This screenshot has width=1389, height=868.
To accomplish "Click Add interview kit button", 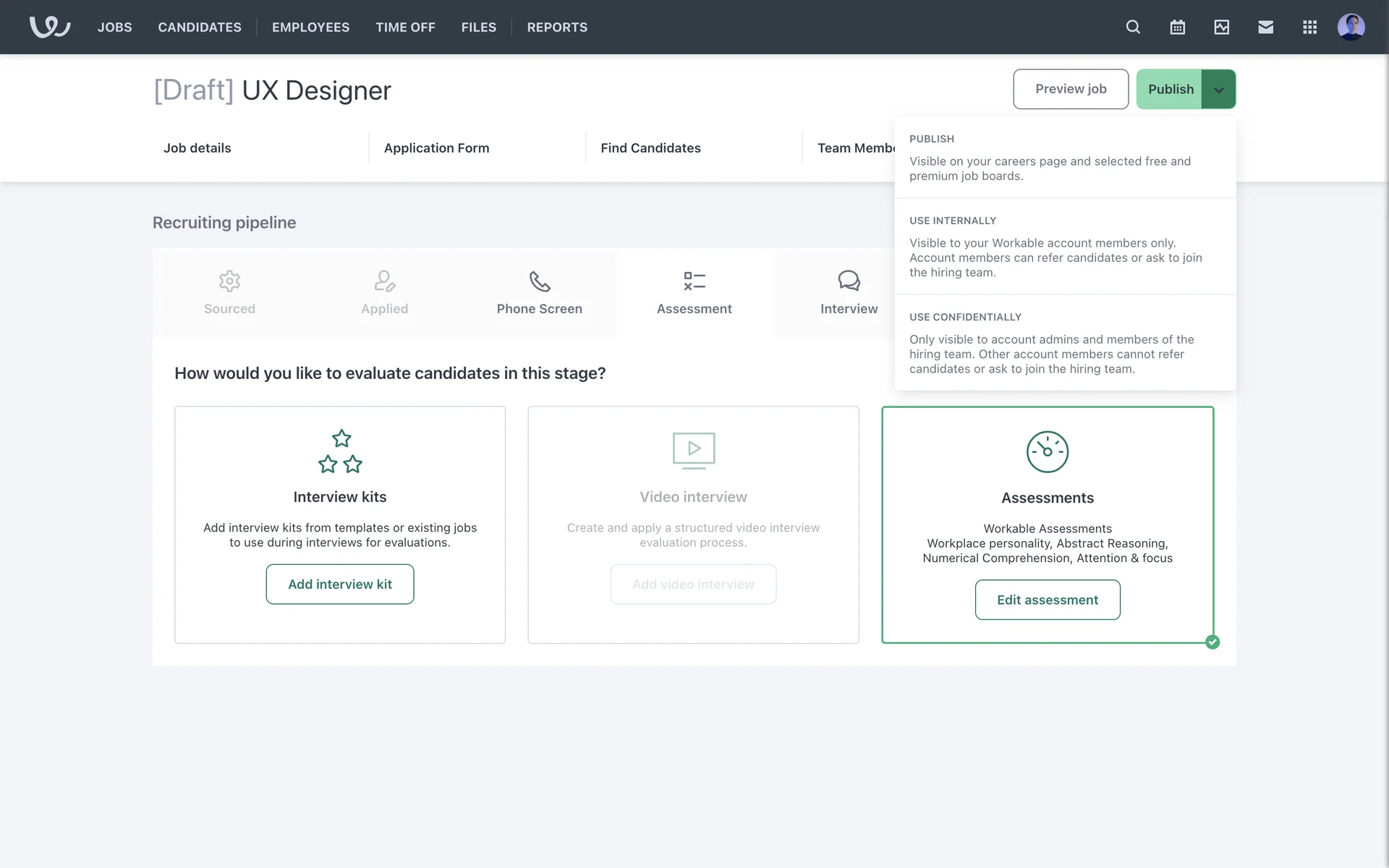I will click(340, 584).
